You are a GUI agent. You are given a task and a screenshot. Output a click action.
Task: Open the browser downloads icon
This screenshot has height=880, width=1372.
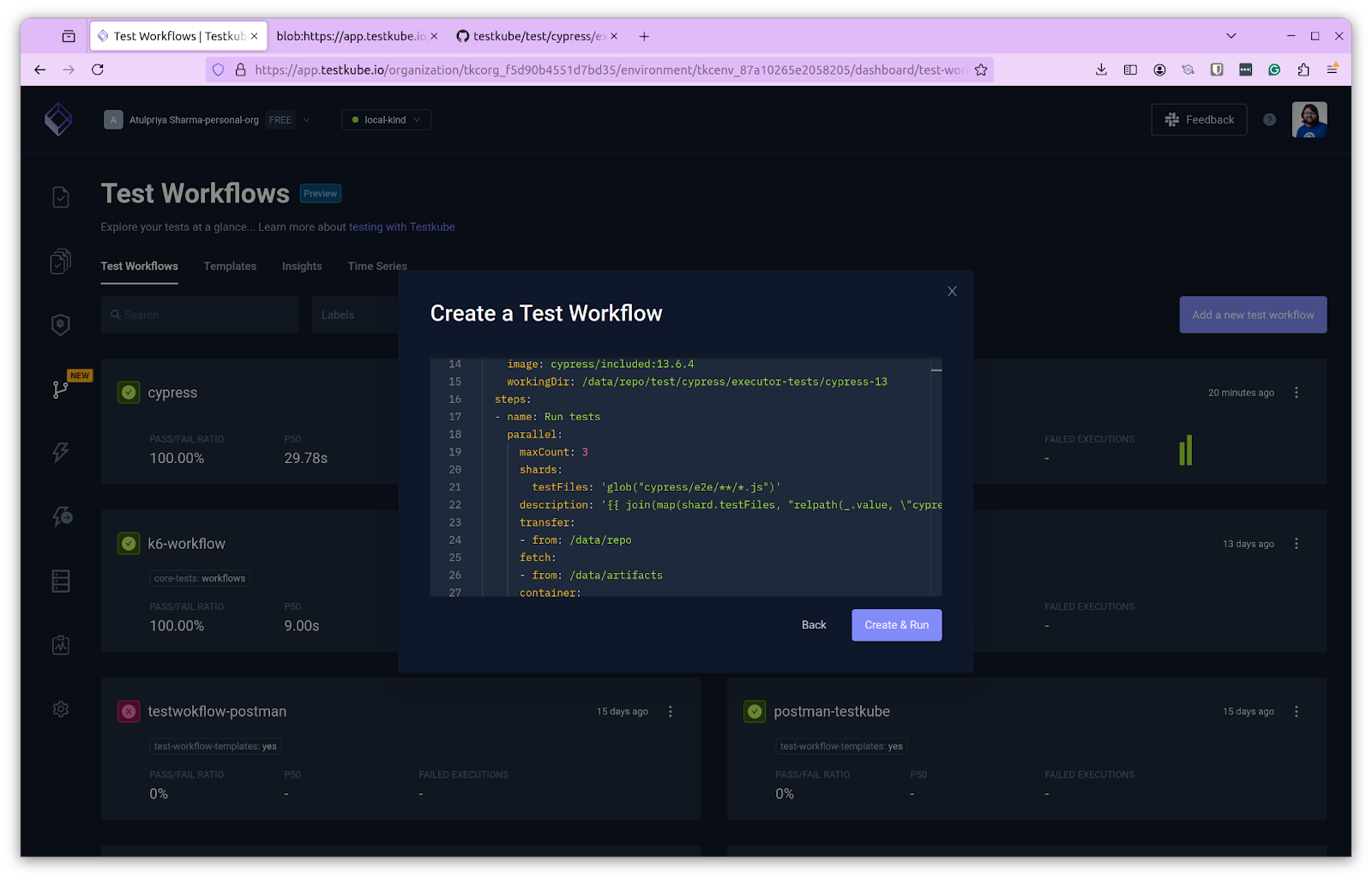pyautogui.click(x=1101, y=69)
